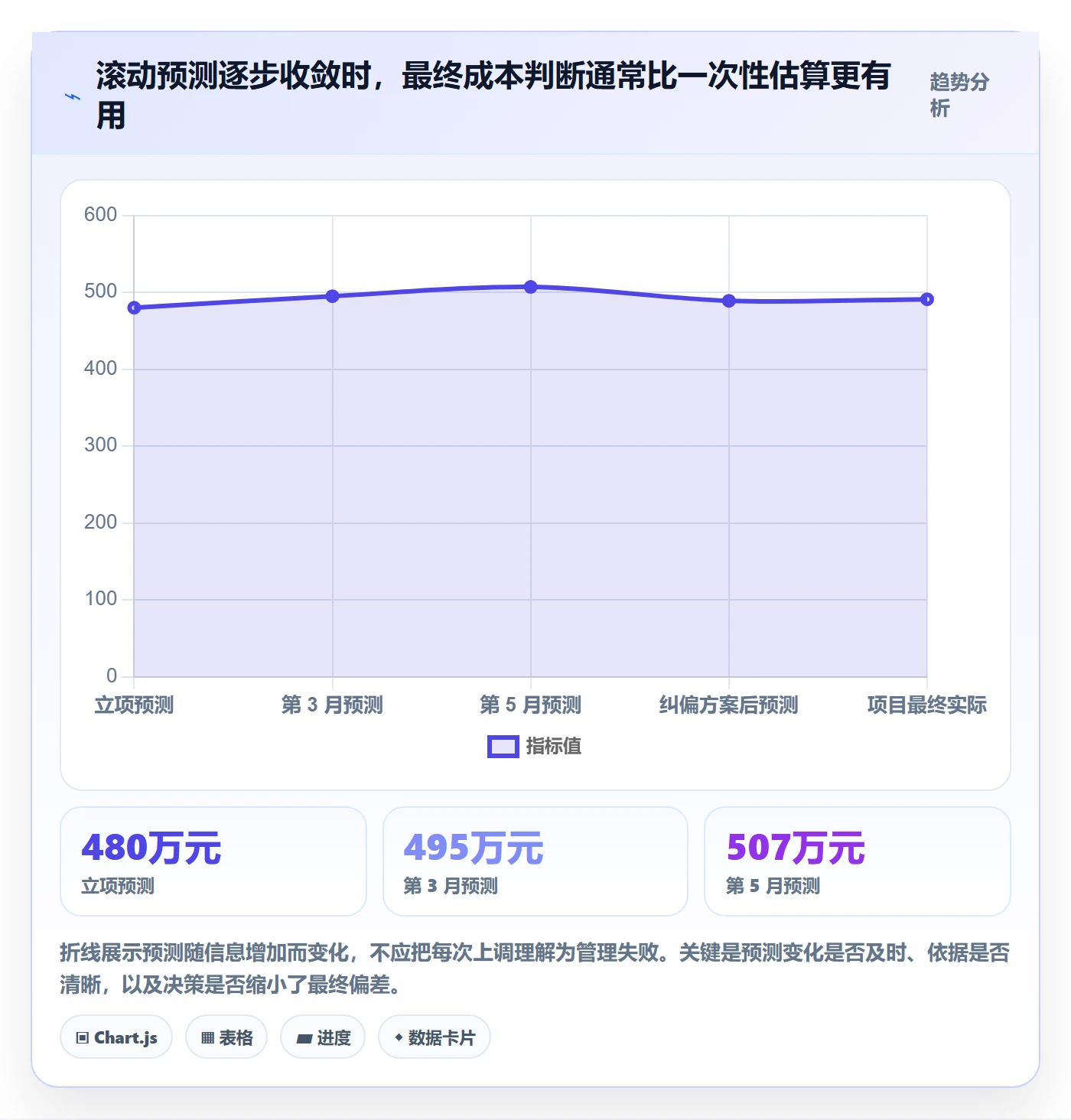Click the bar icon in the 进度 chip

point(304,1039)
